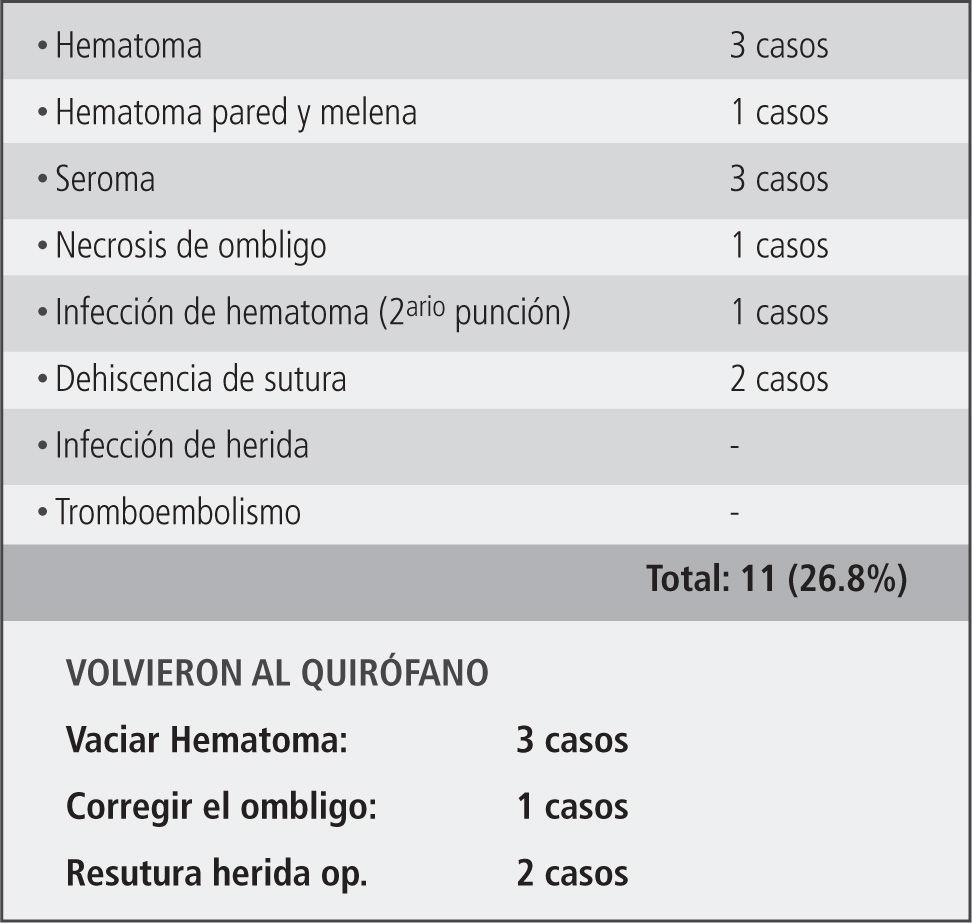
Task: Select the case count for Resutura herida op.
Action: point(572,874)
